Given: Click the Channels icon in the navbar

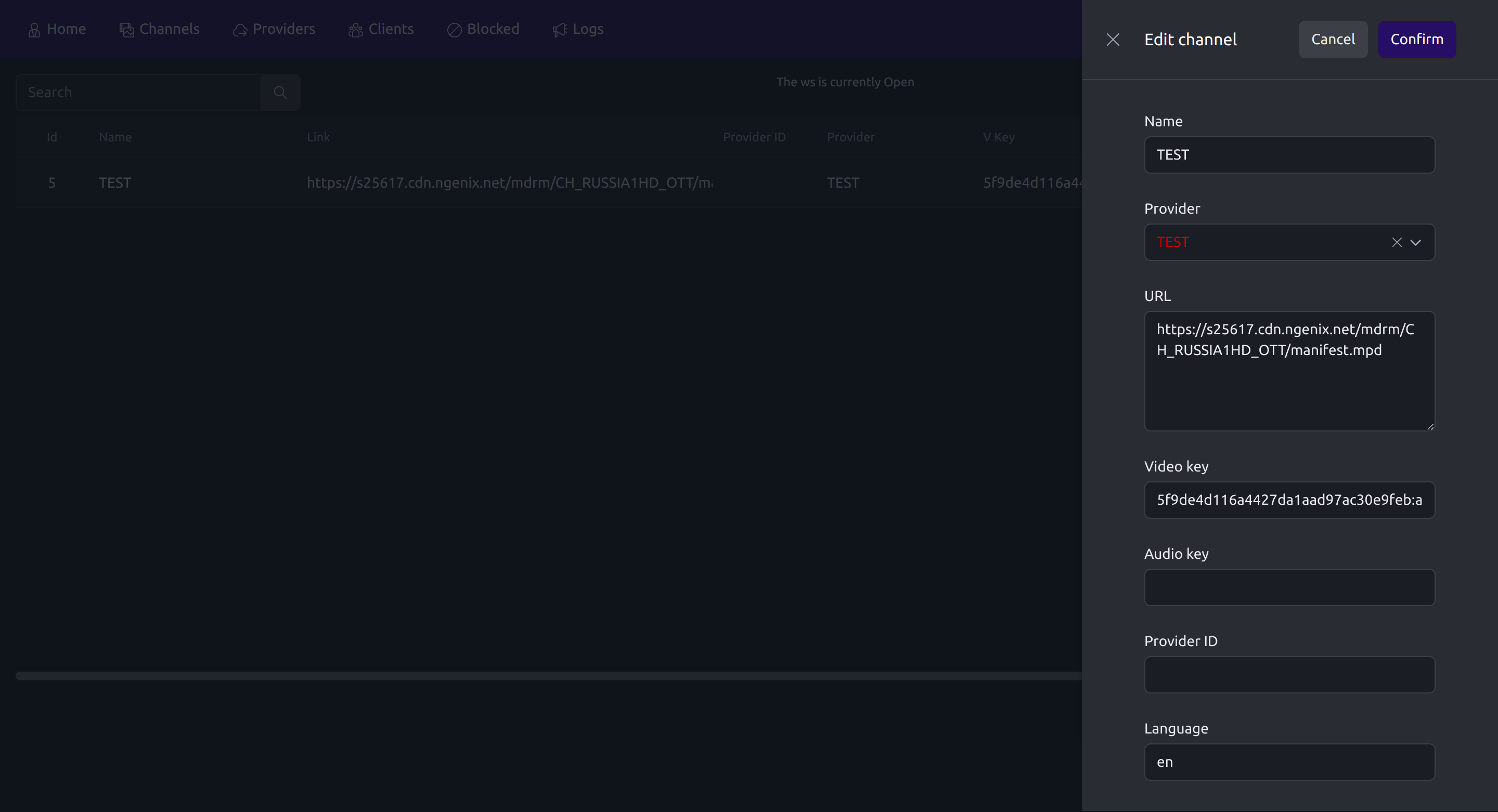Looking at the screenshot, I should click(x=127, y=30).
